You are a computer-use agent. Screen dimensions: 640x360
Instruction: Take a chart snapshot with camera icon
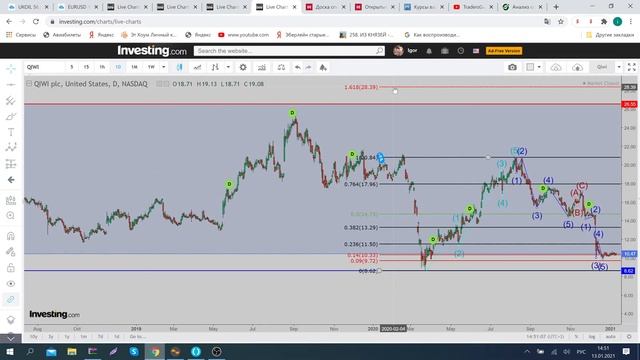[x=513, y=67]
